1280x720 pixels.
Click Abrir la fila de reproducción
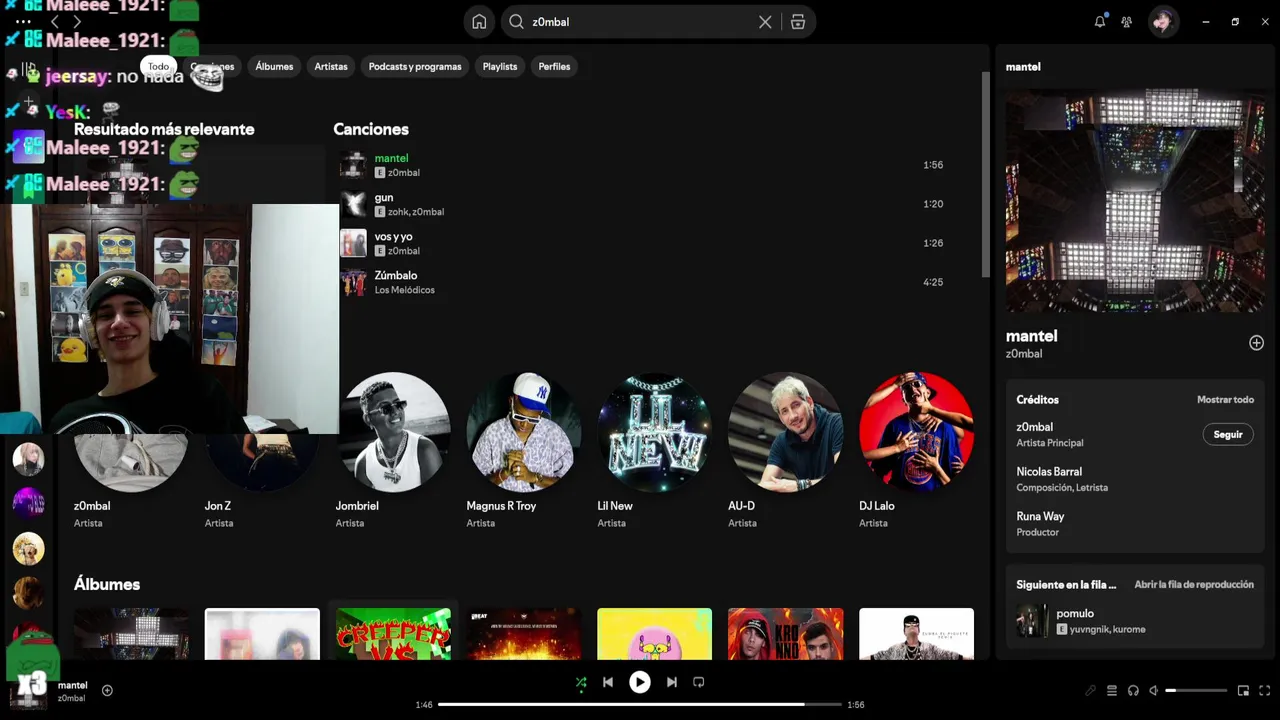(x=1194, y=585)
